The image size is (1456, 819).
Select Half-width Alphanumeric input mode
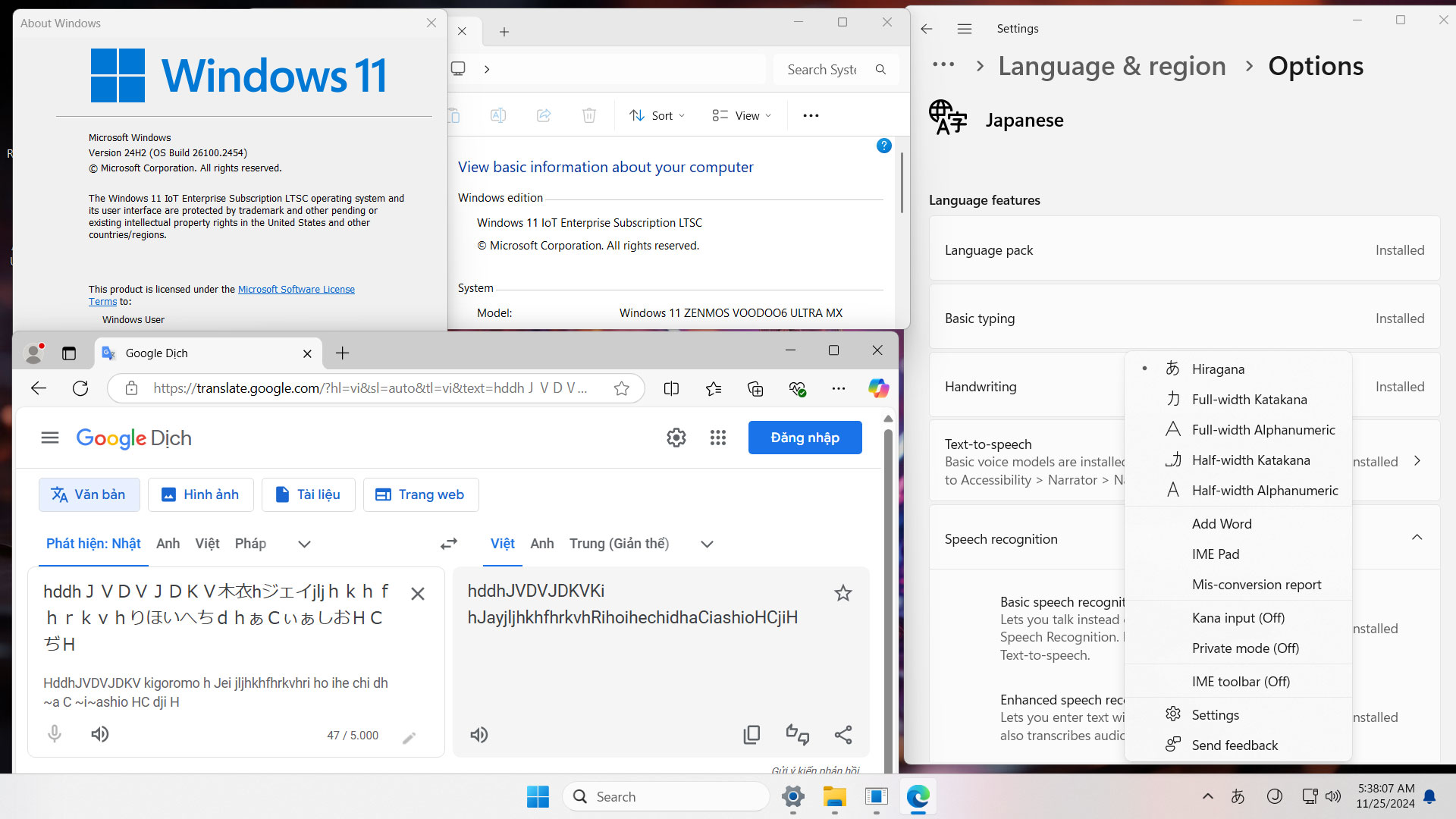(1238, 491)
